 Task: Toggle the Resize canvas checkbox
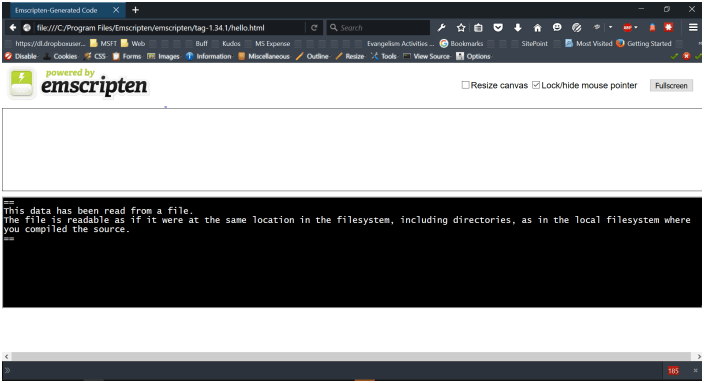click(x=466, y=85)
